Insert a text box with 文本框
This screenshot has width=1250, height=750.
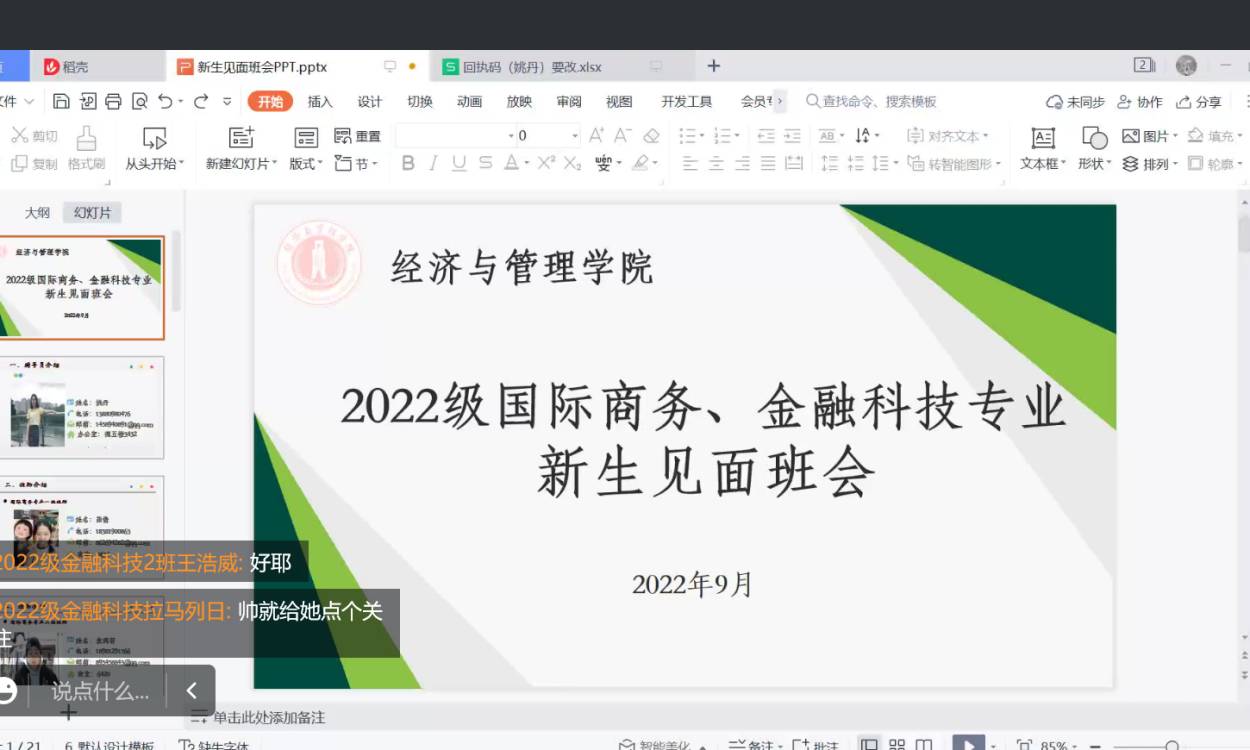(1043, 148)
